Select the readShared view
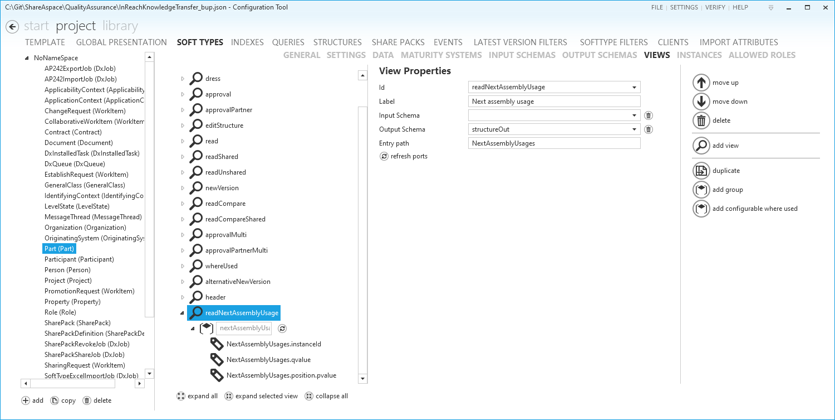This screenshot has height=420, width=835. [222, 157]
